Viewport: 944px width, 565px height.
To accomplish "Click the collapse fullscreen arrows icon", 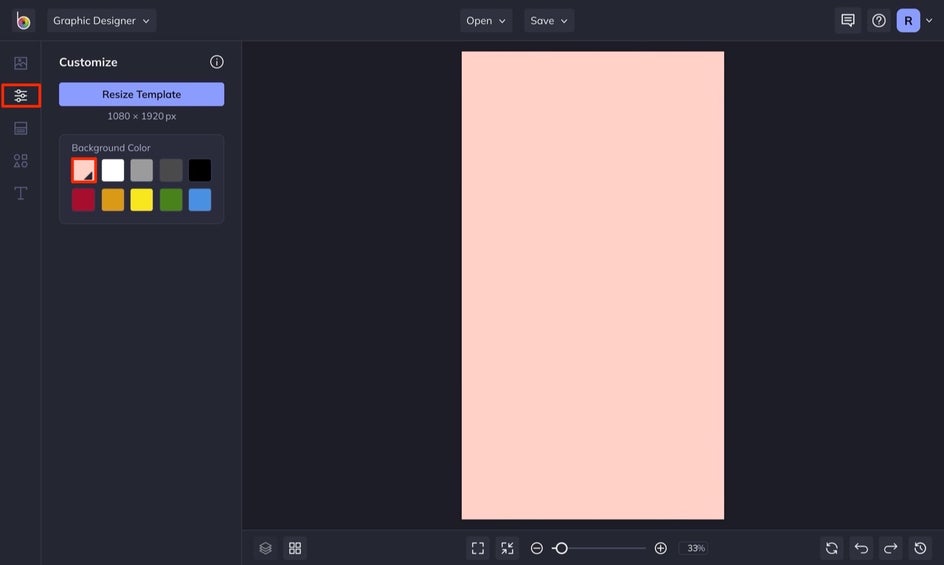I will (x=508, y=548).
